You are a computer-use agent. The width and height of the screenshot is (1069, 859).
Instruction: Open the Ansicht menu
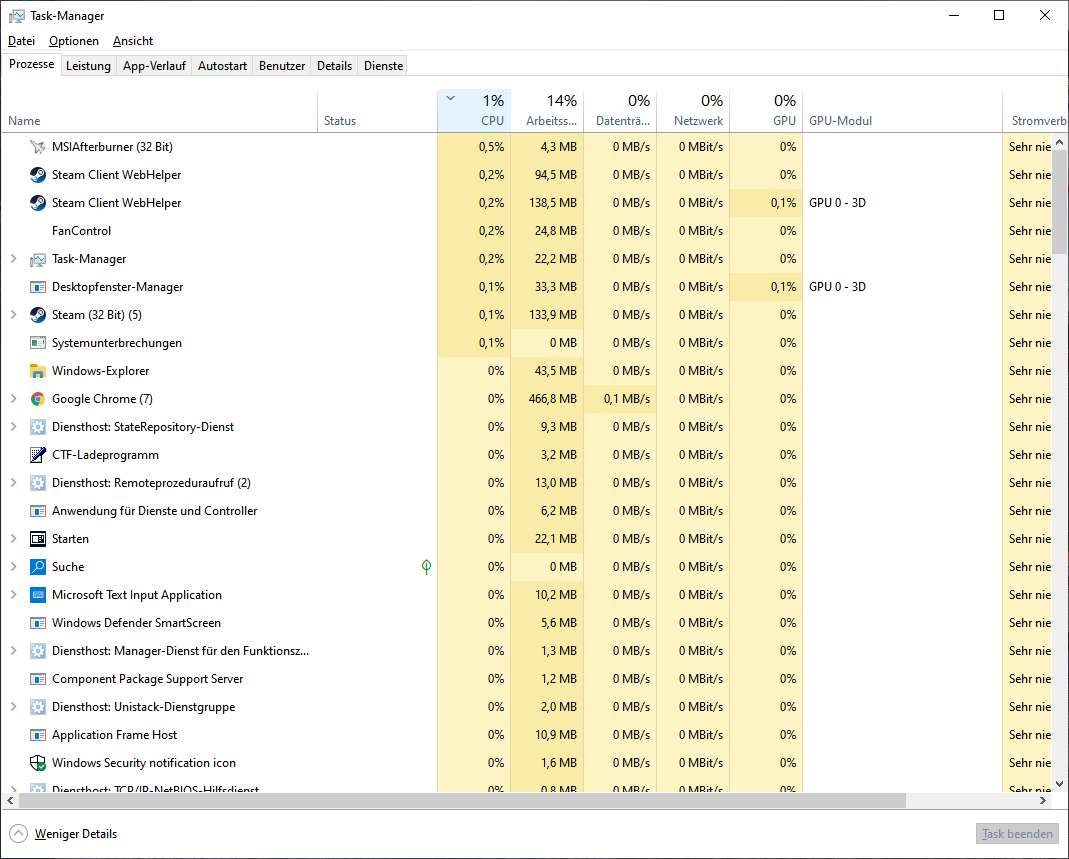133,41
